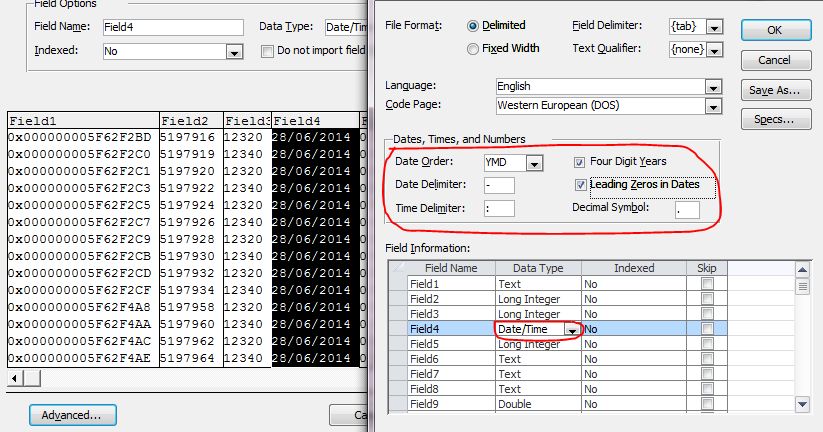Check the Skip box for Field6
823x432 pixels.
point(707,359)
